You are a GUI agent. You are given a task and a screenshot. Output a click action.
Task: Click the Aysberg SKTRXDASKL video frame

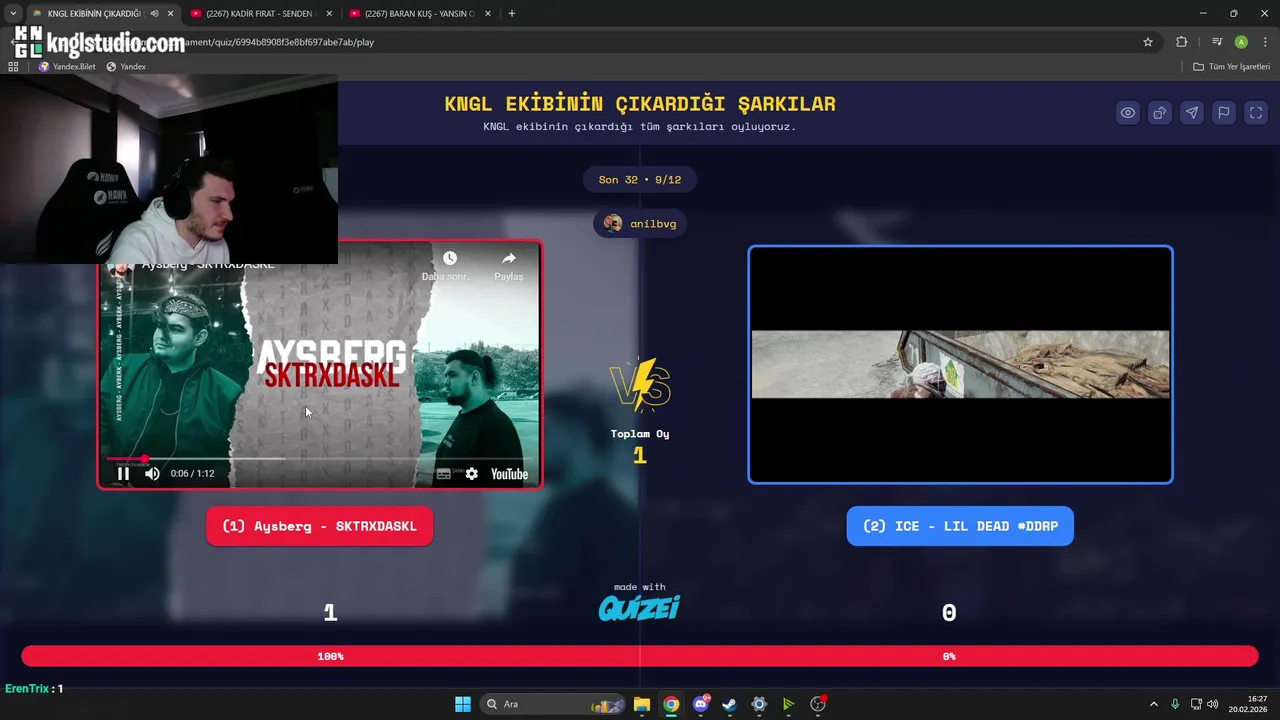[x=320, y=365]
